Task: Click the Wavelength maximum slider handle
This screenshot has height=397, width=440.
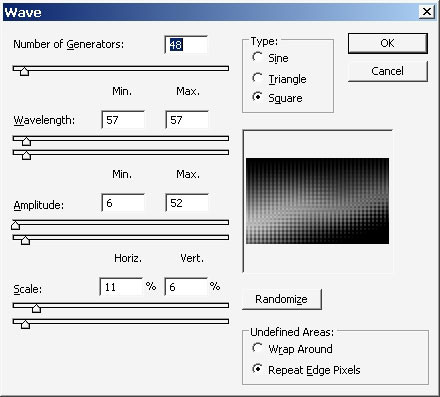Action: pyautogui.click(x=26, y=155)
